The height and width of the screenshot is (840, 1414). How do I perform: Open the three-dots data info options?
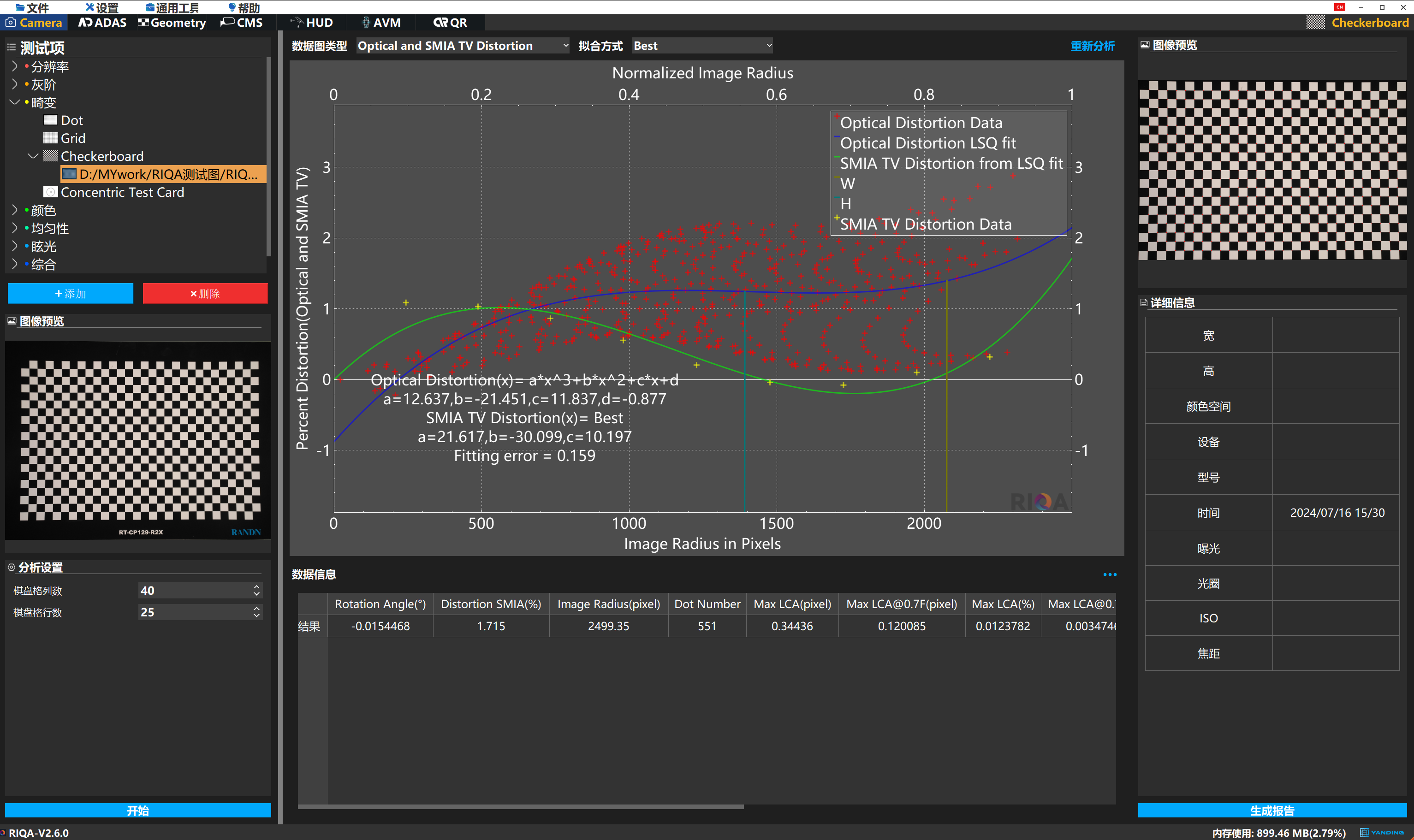1110,574
